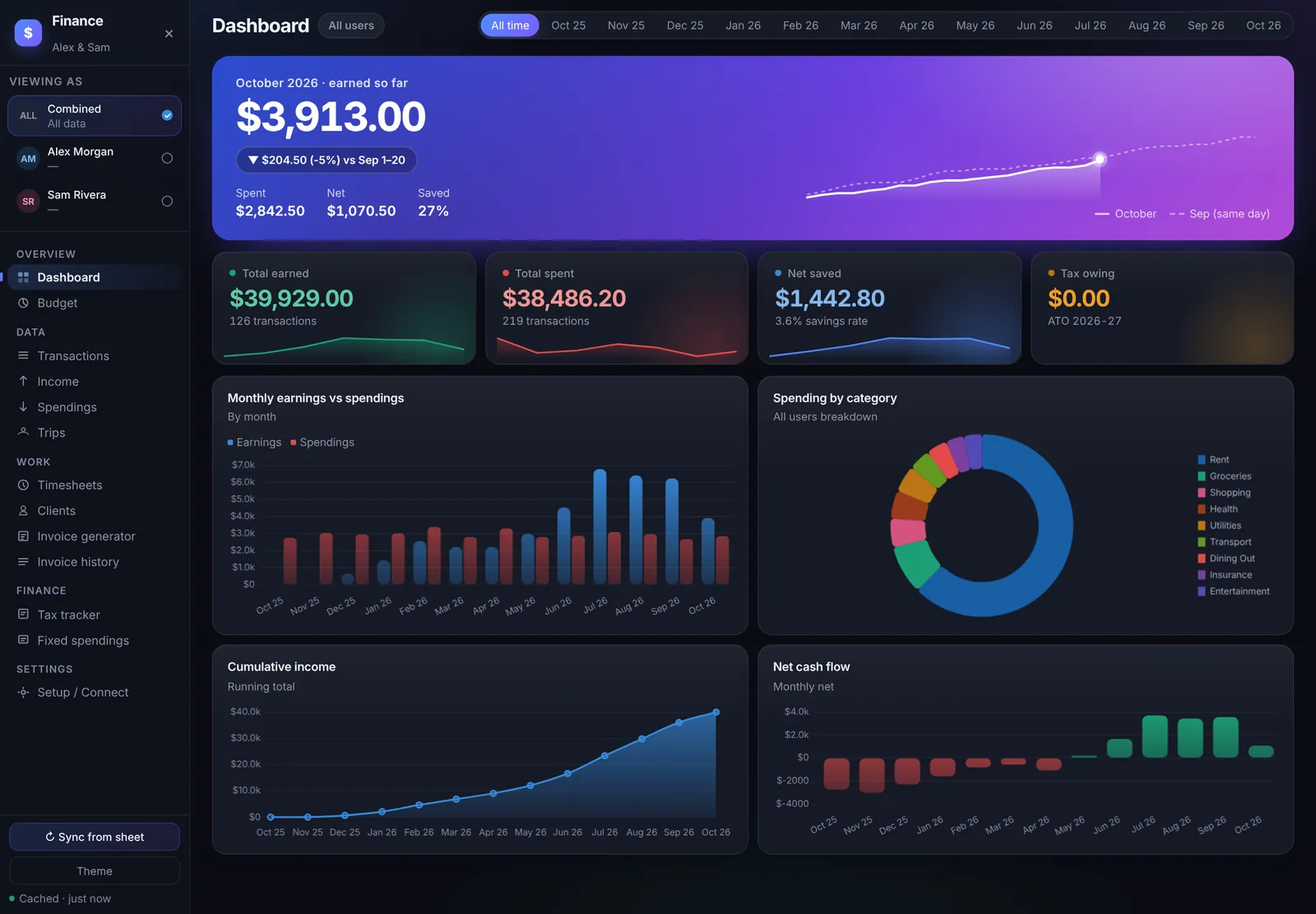Select the Sep 26 period tab
The width and height of the screenshot is (1316, 914).
[x=1206, y=26]
